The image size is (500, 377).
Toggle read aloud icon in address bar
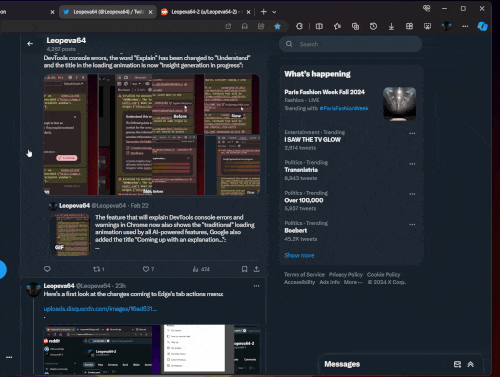point(245,26)
